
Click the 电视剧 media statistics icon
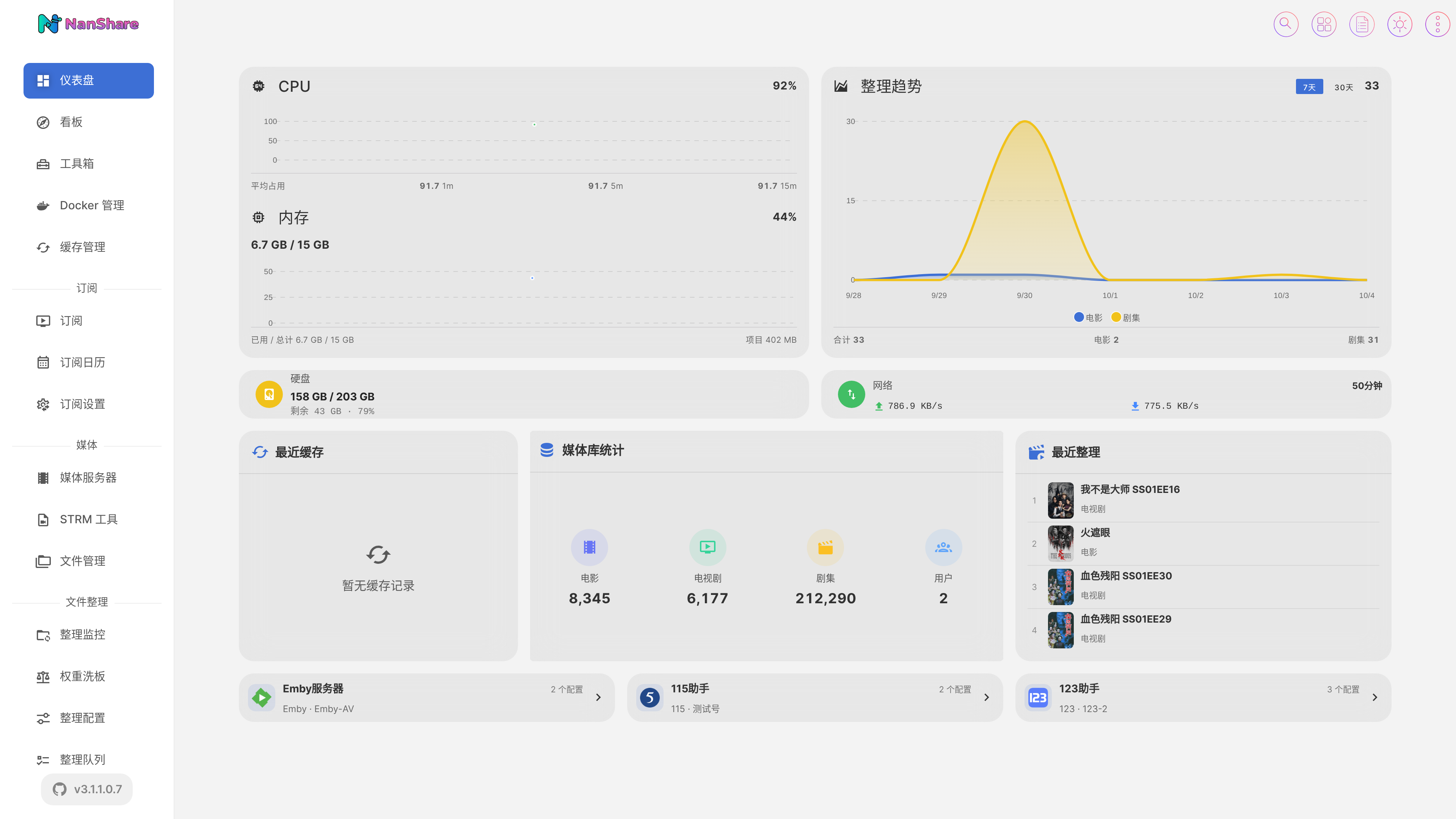pyautogui.click(x=708, y=547)
